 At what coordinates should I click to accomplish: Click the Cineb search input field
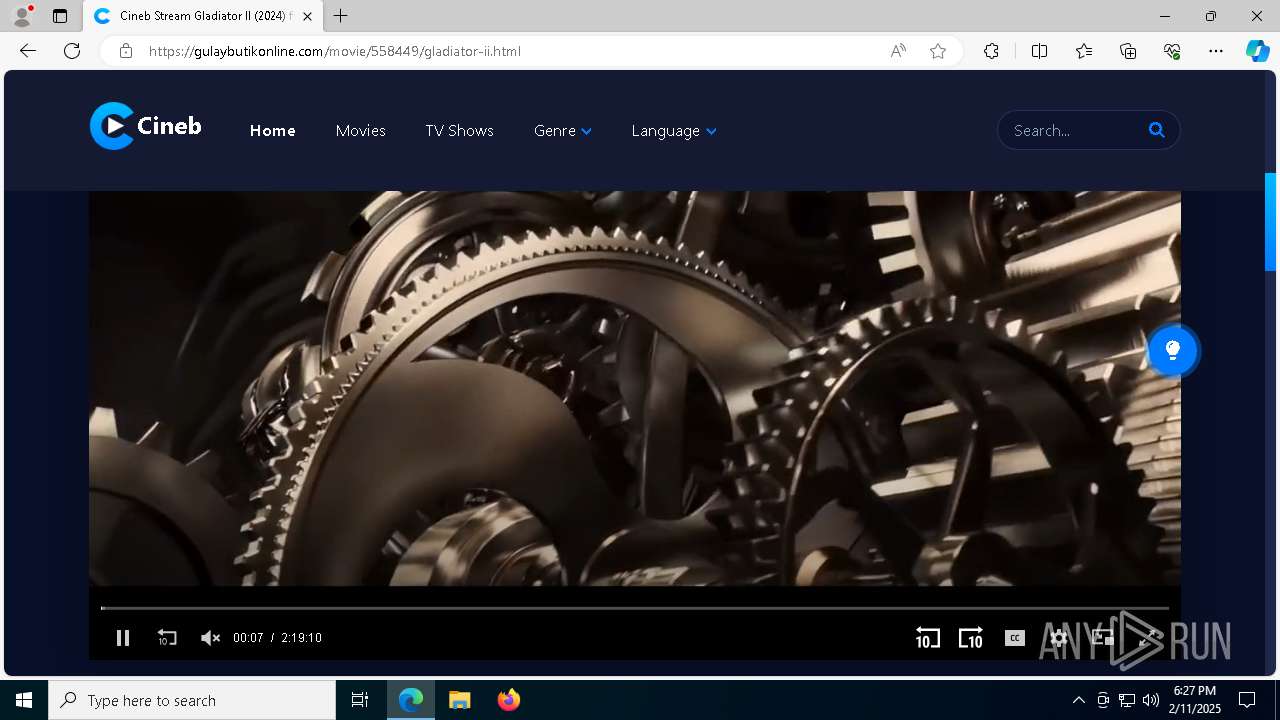click(x=1075, y=130)
